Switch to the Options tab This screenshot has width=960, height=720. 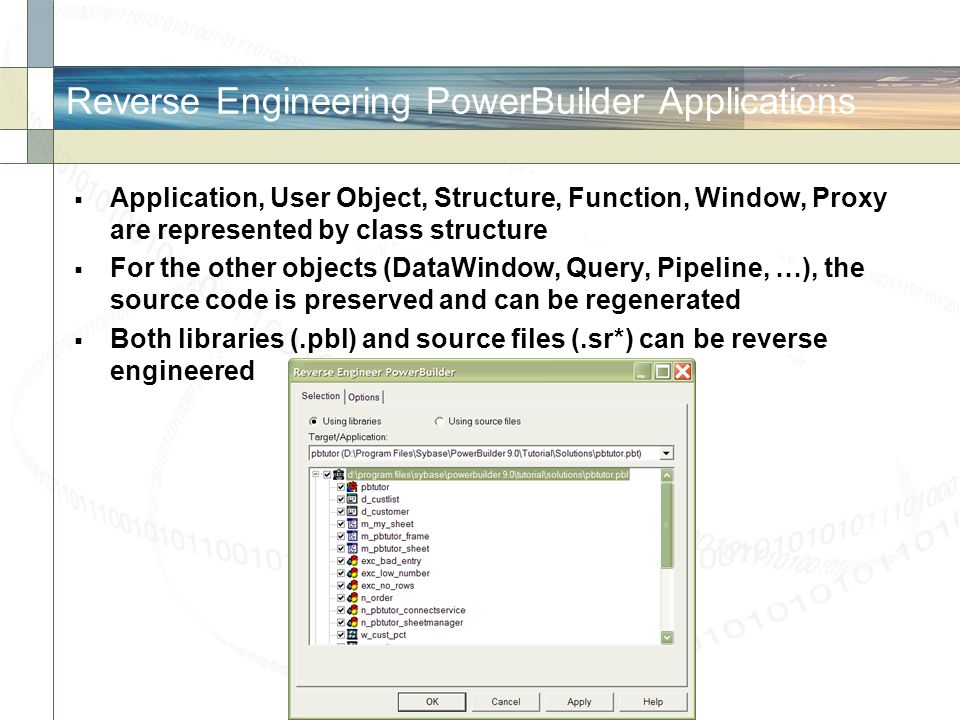tap(364, 397)
